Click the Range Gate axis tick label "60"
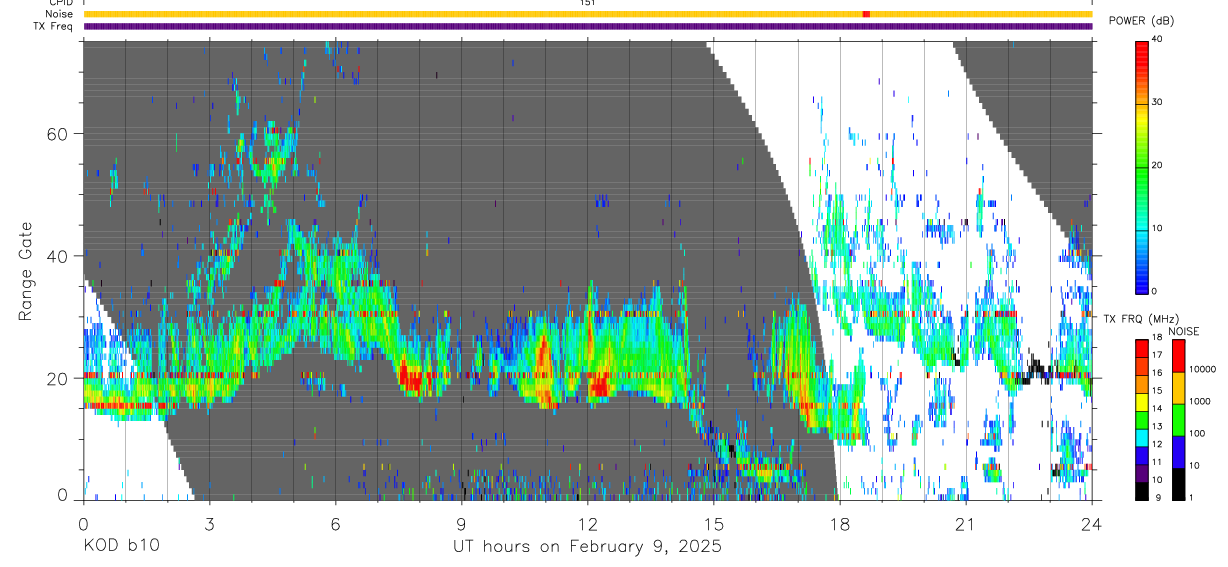The width and height of the screenshot is (1228, 567). coord(57,134)
